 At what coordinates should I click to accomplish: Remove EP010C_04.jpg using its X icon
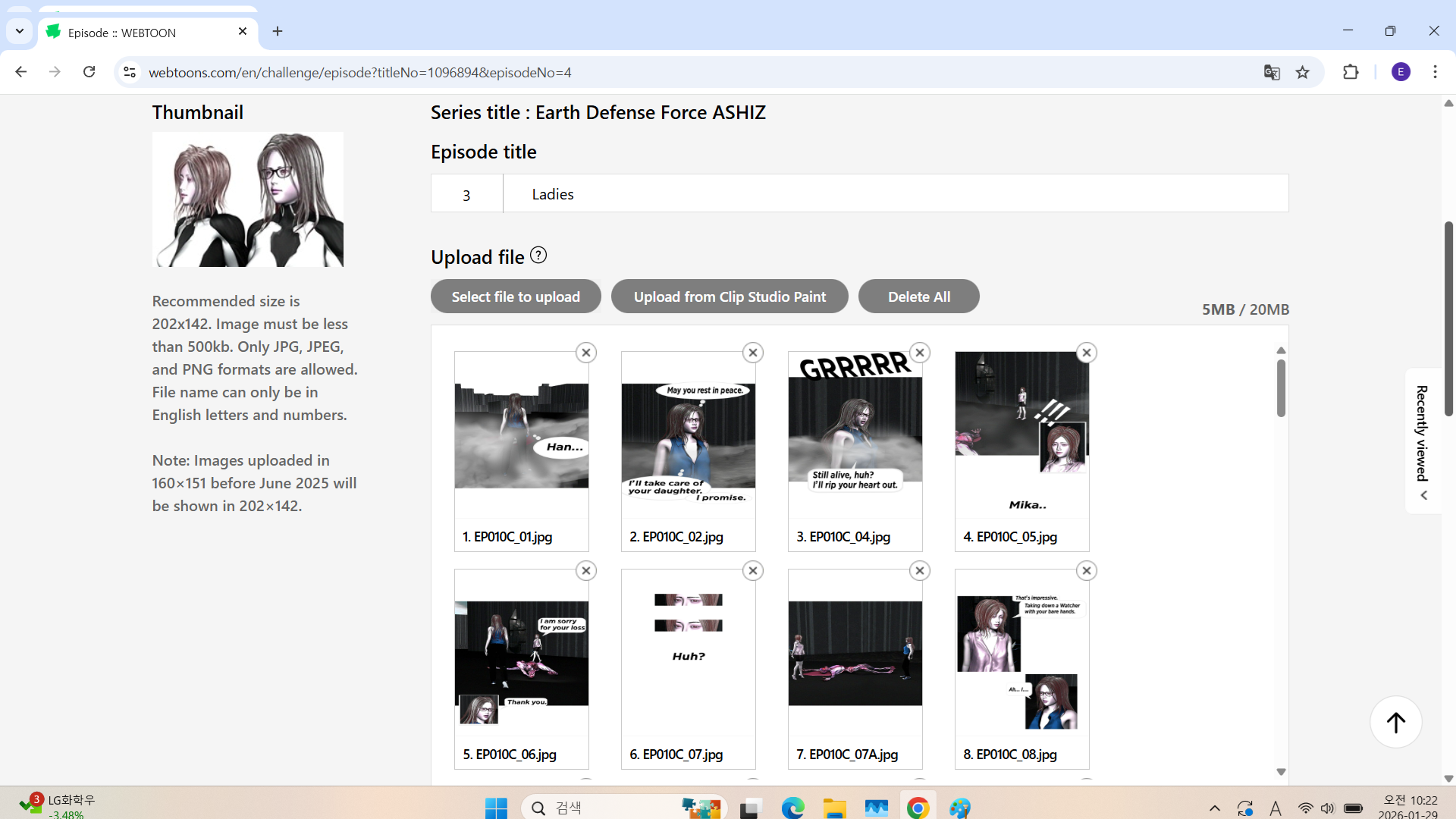919,353
